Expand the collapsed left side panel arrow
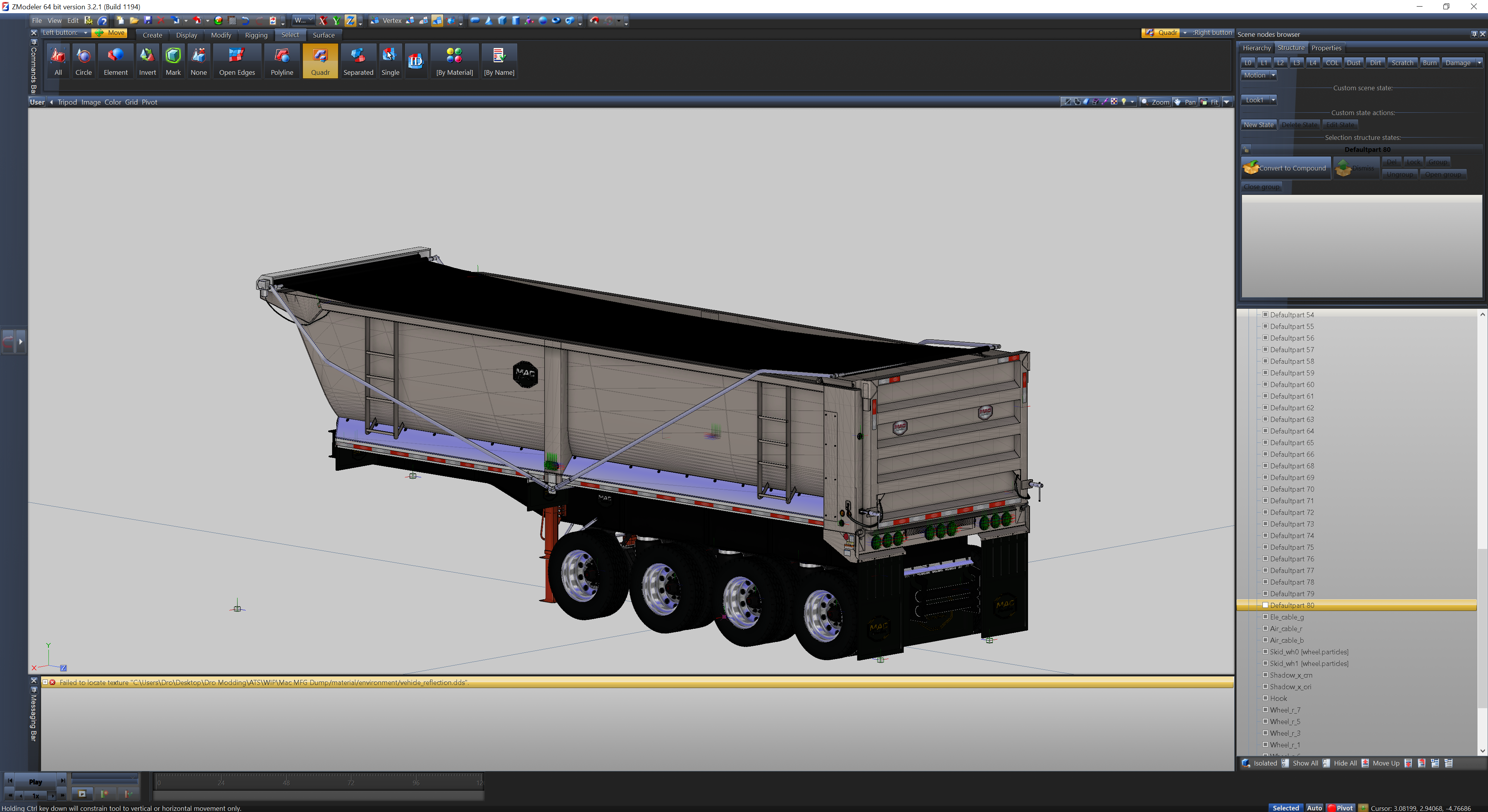The height and width of the screenshot is (812, 1488). [x=21, y=341]
